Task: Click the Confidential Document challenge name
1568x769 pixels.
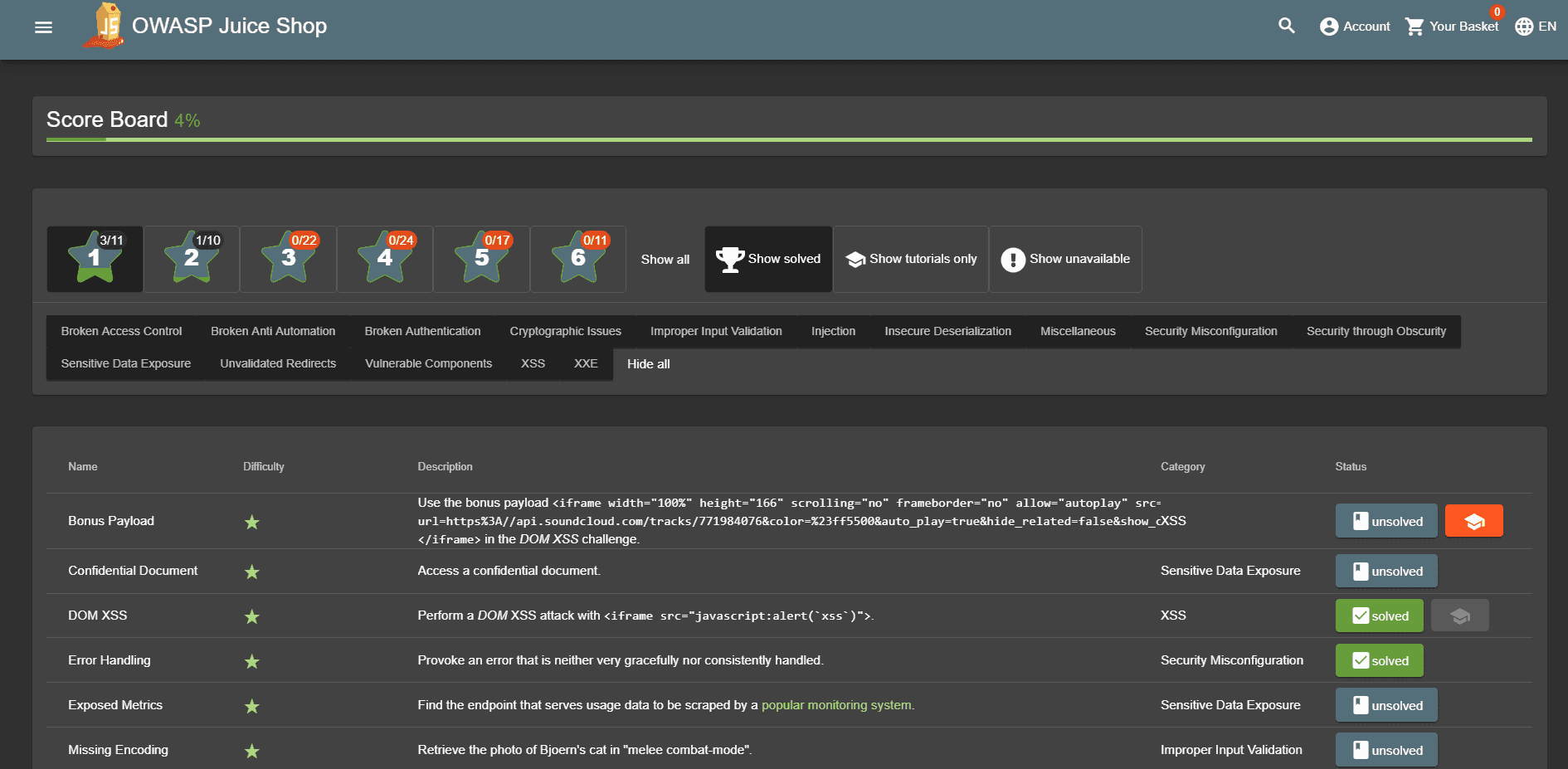Action: pyautogui.click(x=133, y=571)
